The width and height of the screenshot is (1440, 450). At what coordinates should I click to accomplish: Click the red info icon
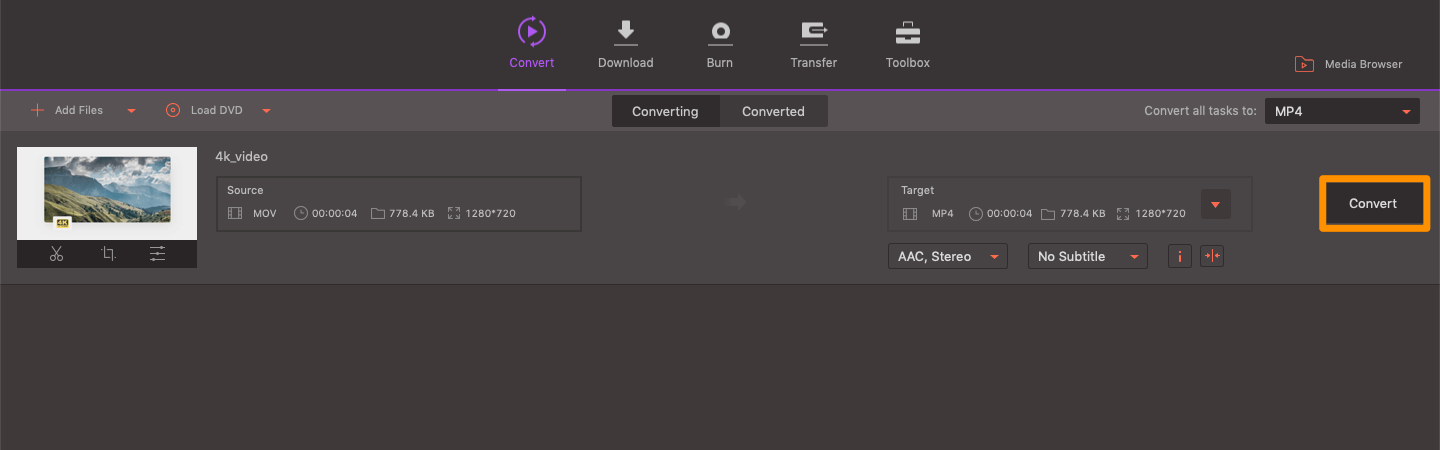click(1180, 256)
